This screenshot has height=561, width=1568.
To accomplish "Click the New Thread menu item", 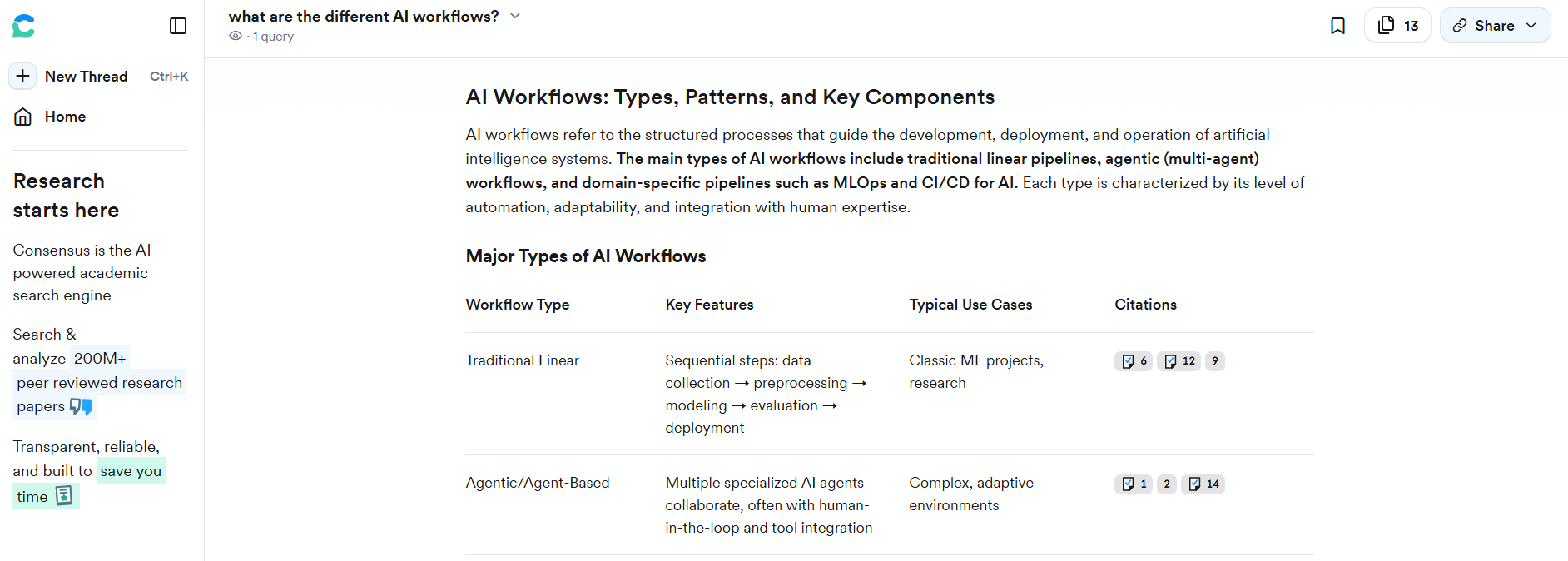I will 86,77.
